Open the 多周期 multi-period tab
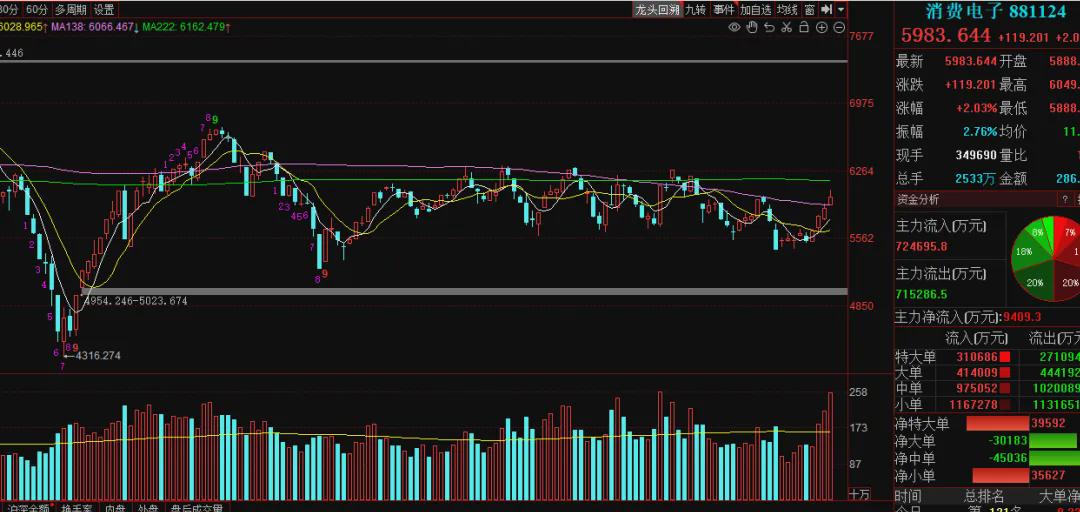Image resolution: width=1080 pixels, height=512 pixels. coord(71,10)
